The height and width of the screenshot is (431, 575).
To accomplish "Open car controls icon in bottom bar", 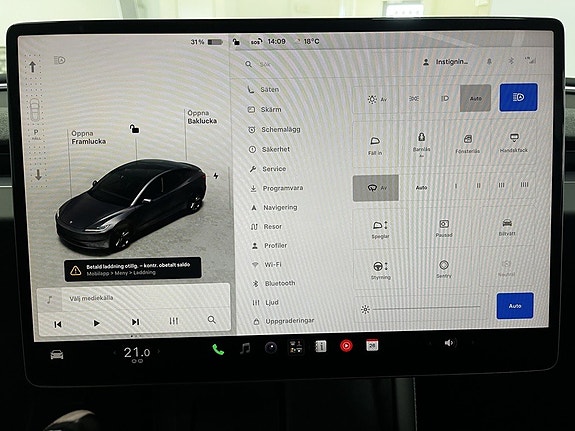I will coord(57,355).
